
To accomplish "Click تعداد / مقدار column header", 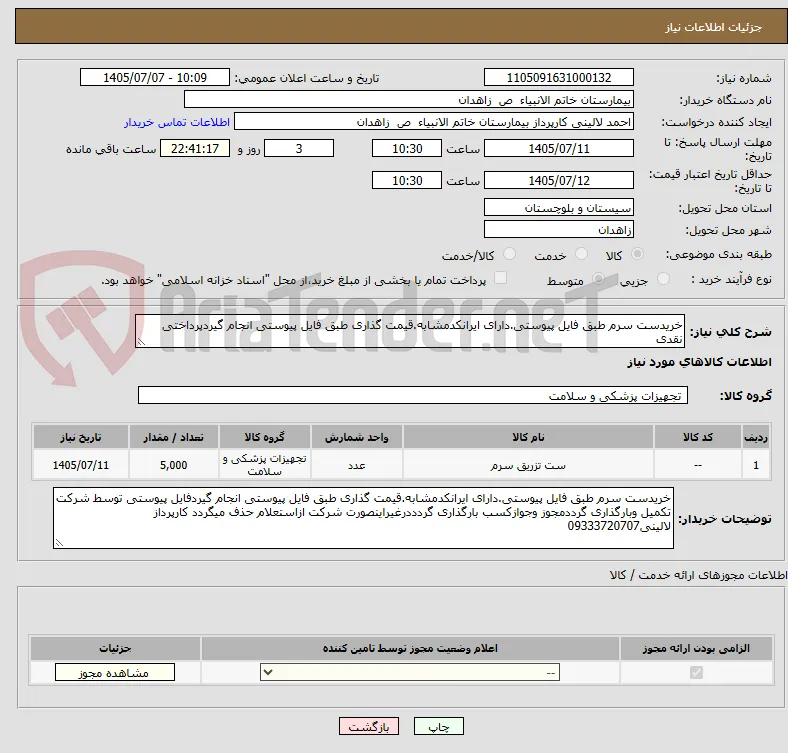I will (173, 437).
